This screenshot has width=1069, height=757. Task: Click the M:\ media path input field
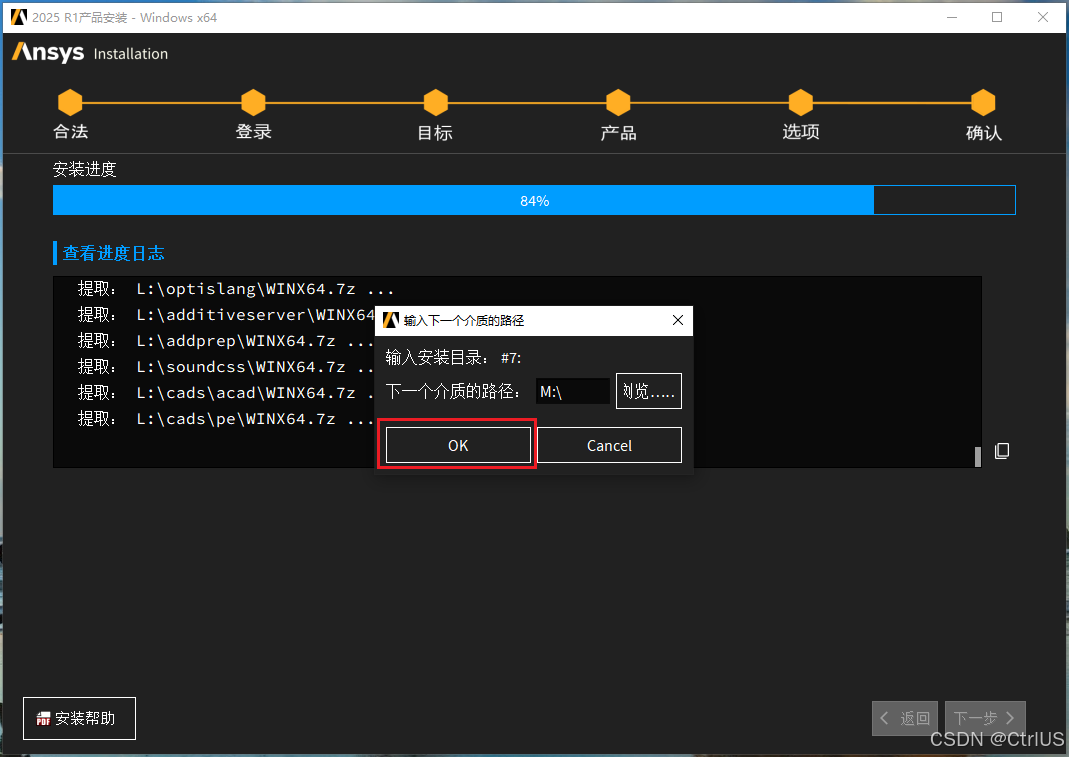point(573,391)
